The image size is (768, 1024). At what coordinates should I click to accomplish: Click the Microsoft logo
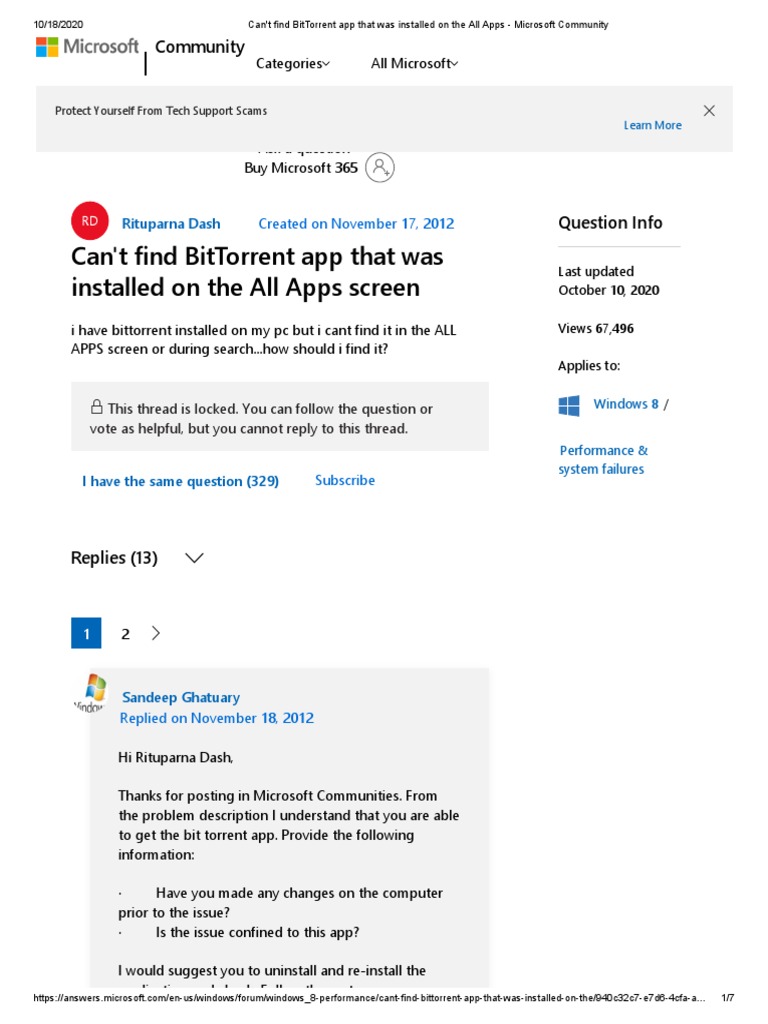(x=87, y=47)
